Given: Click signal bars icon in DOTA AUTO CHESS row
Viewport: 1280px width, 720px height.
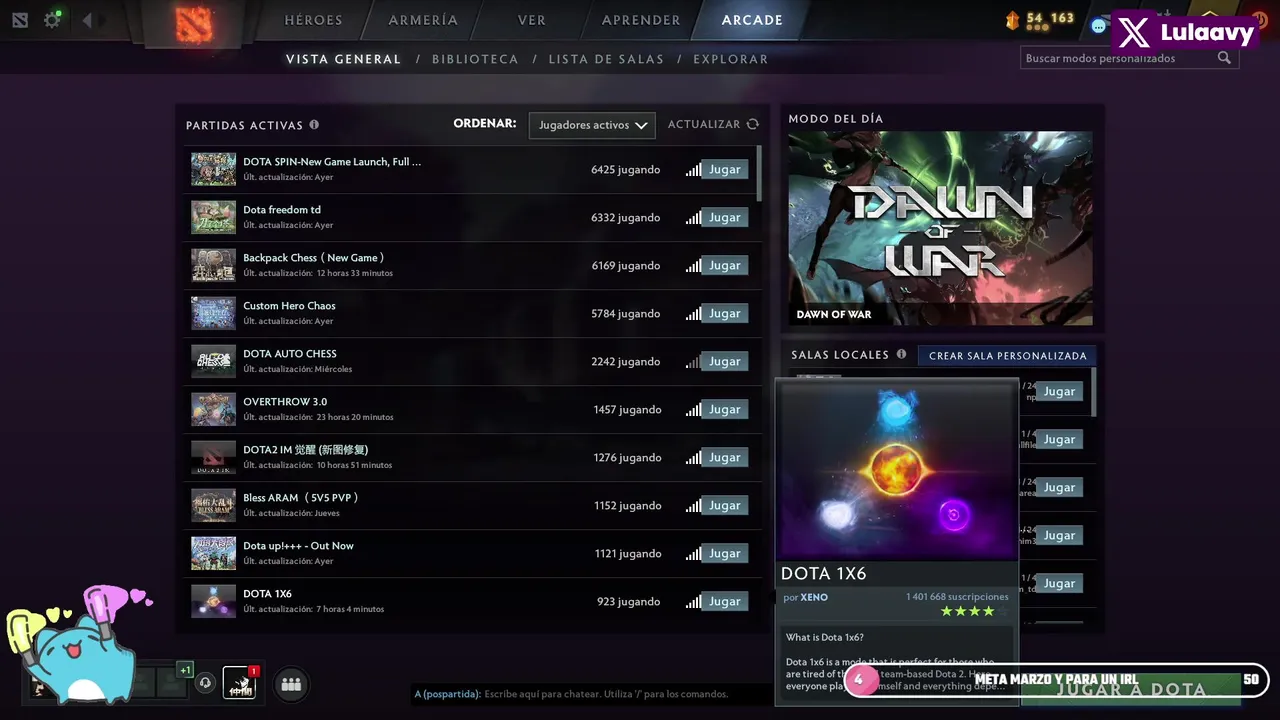Looking at the screenshot, I should click(693, 362).
